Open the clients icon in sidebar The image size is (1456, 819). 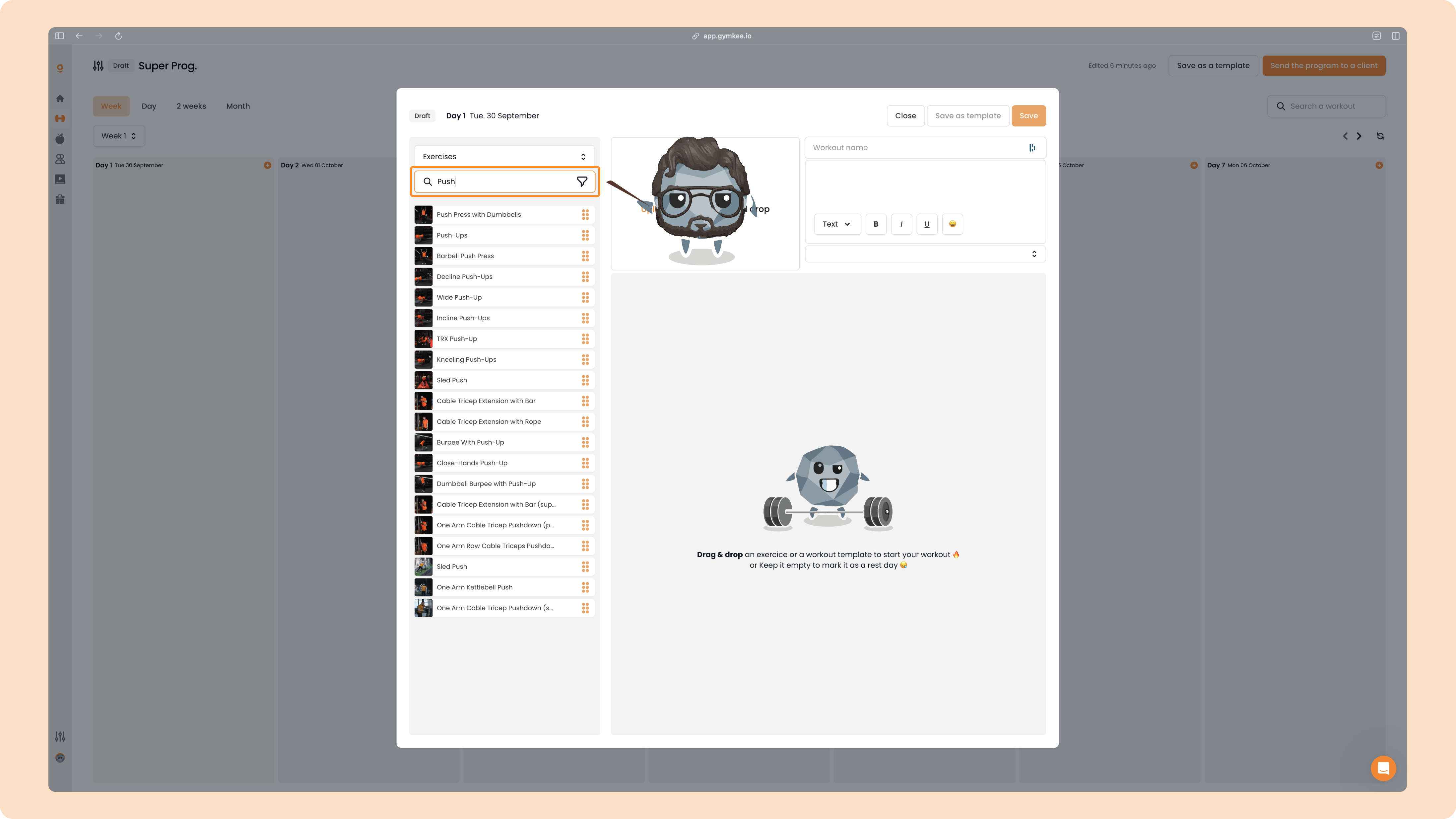[x=60, y=159]
